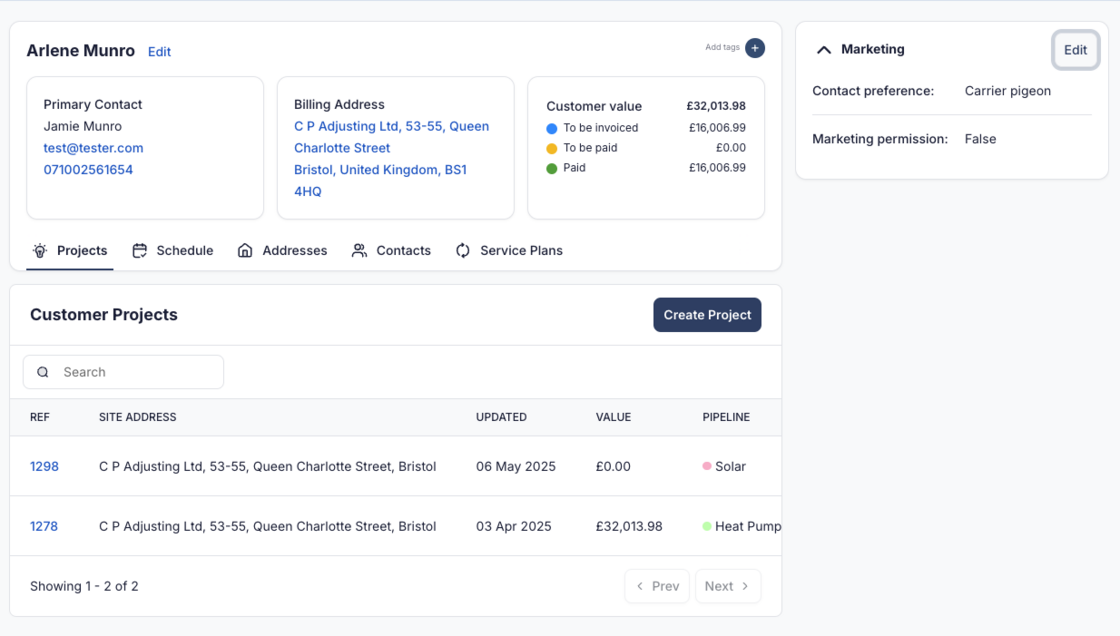Screen dimensions: 1120x636
Task: Click the Add tags plus icon
Action: (x=755, y=48)
